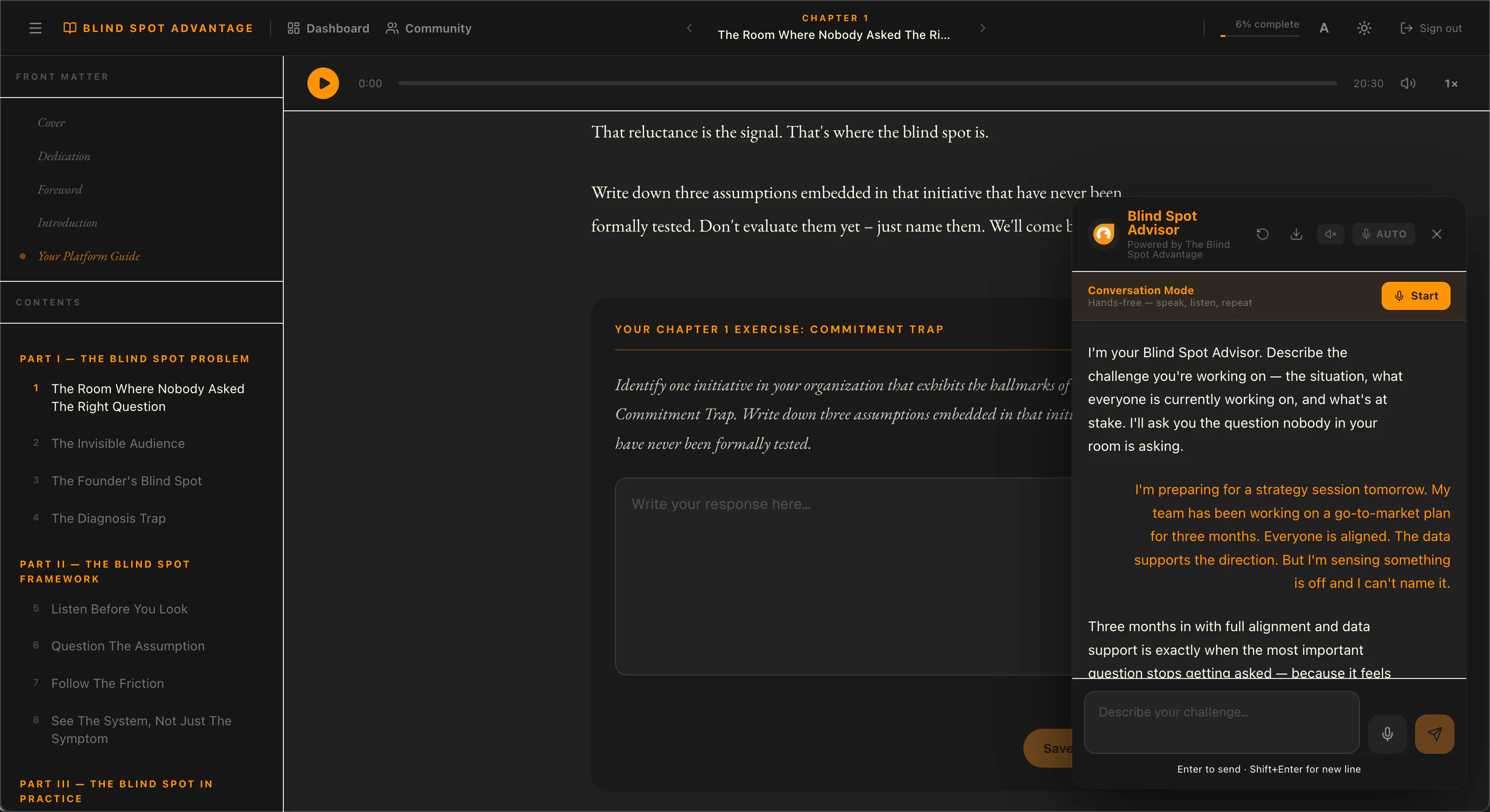Click the Describe your challenge input

pos(1221,722)
